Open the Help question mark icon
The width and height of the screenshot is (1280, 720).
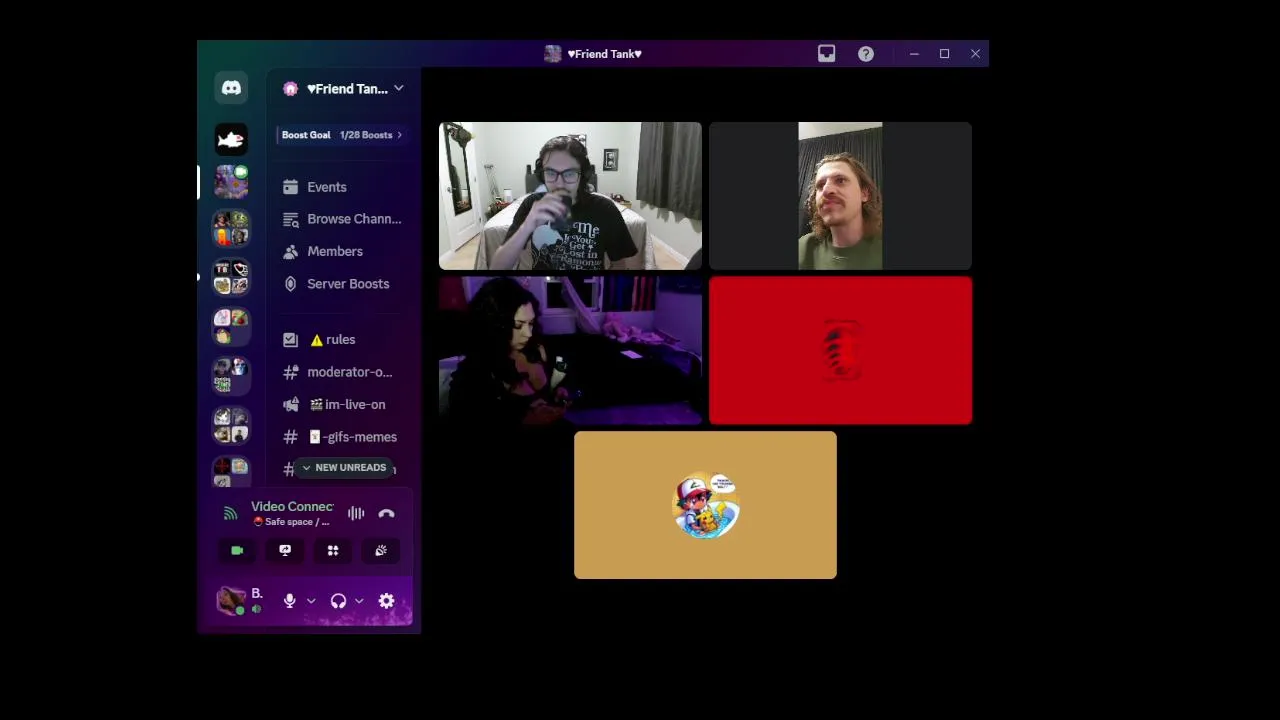click(x=866, y=54)
